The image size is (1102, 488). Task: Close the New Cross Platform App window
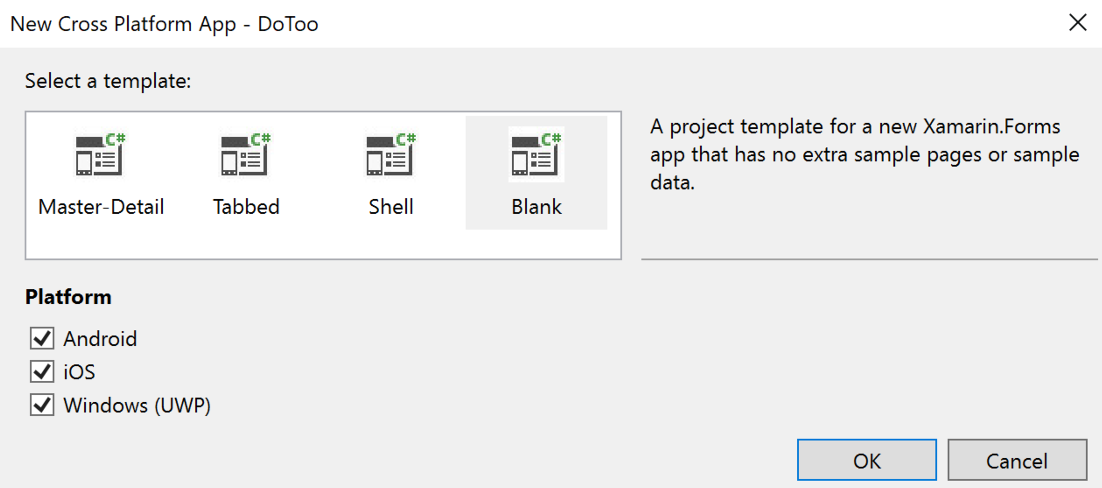pos(1077,23)
